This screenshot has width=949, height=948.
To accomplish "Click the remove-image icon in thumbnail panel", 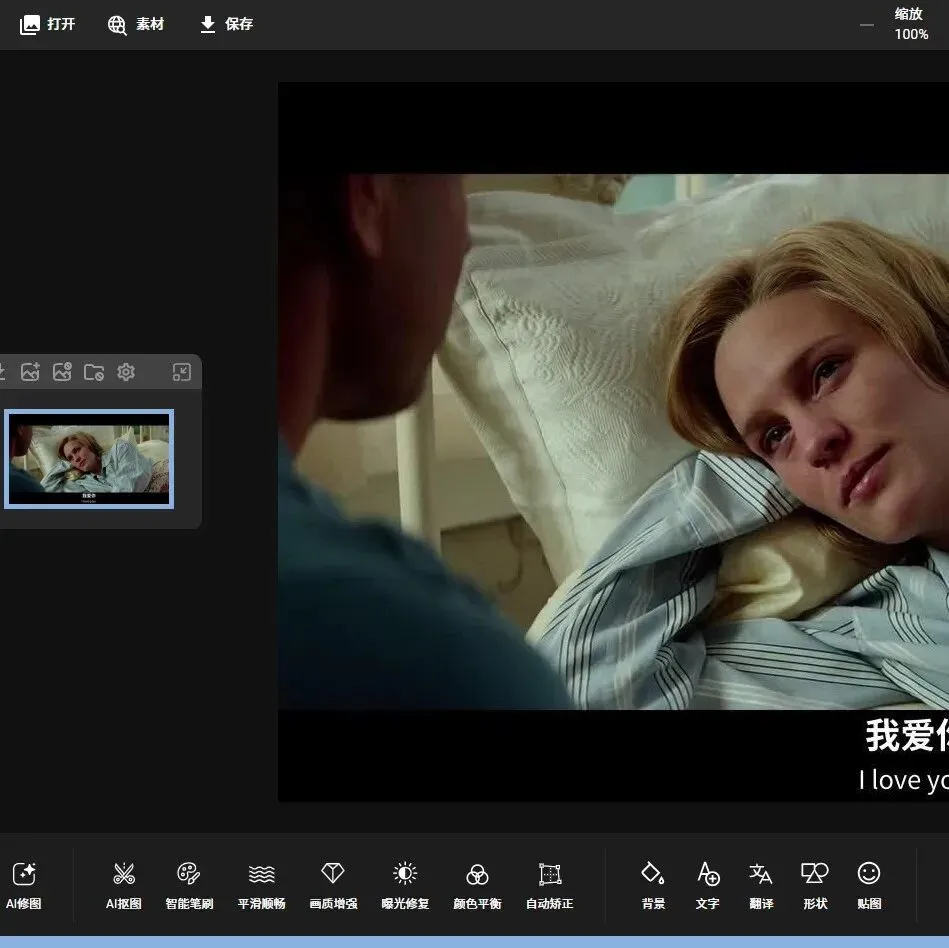I will point(62,372).
